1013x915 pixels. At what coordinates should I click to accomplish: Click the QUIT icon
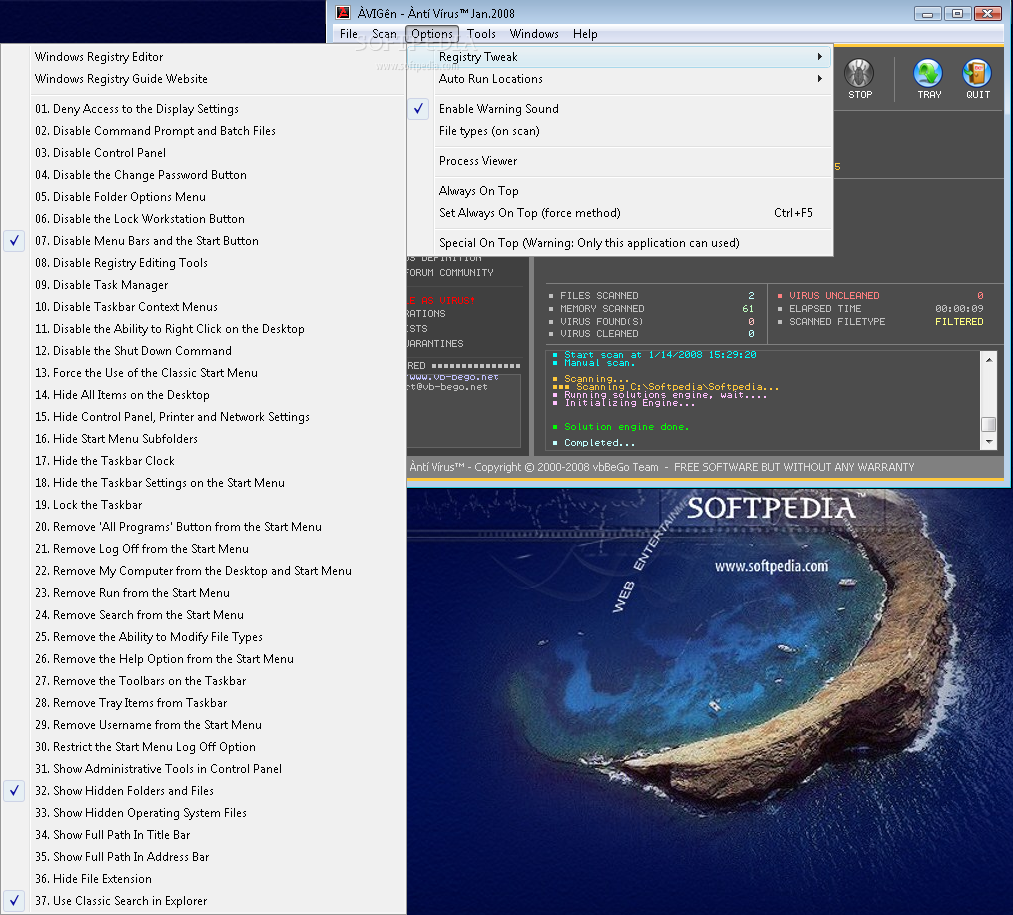coord(977,79)
